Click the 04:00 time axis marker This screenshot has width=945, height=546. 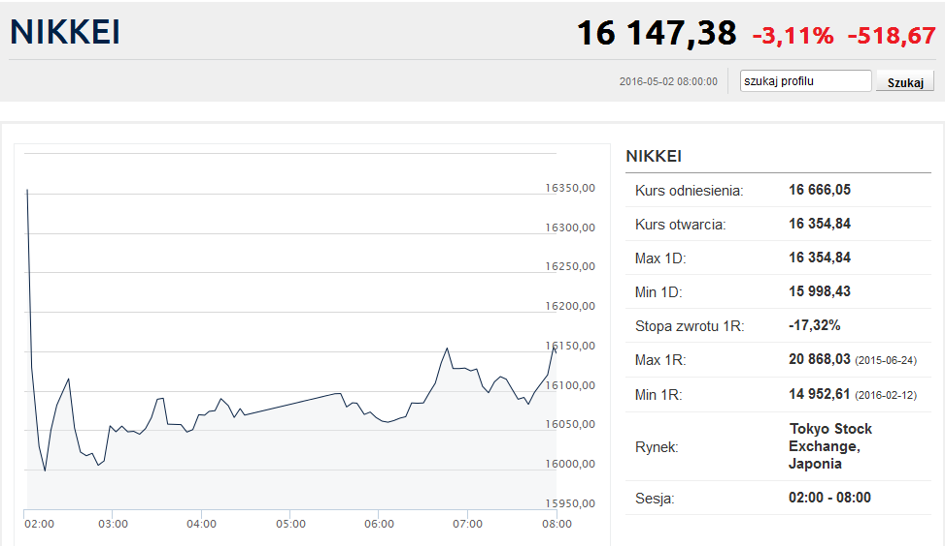[201, 524]
